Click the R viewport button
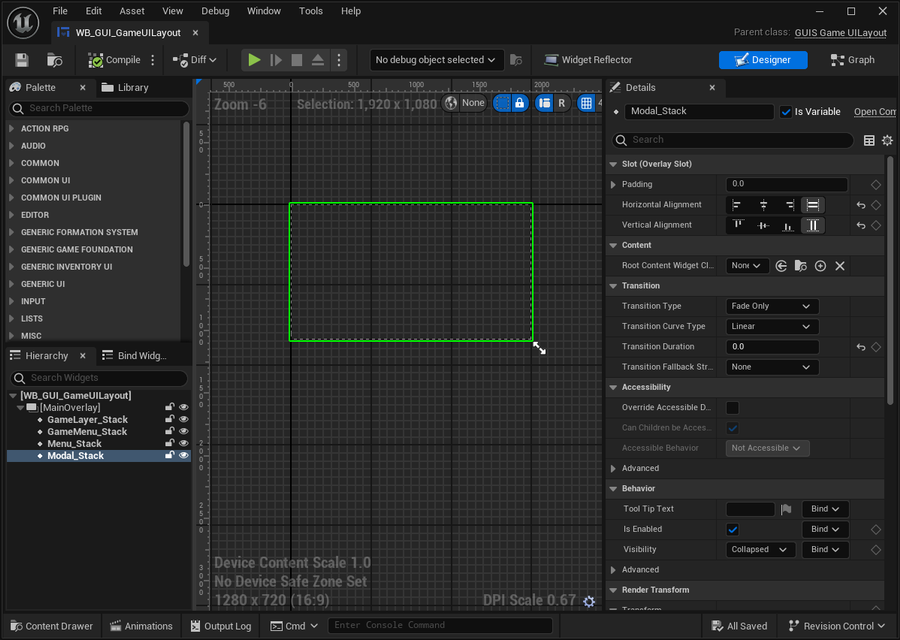 point(561,103)
